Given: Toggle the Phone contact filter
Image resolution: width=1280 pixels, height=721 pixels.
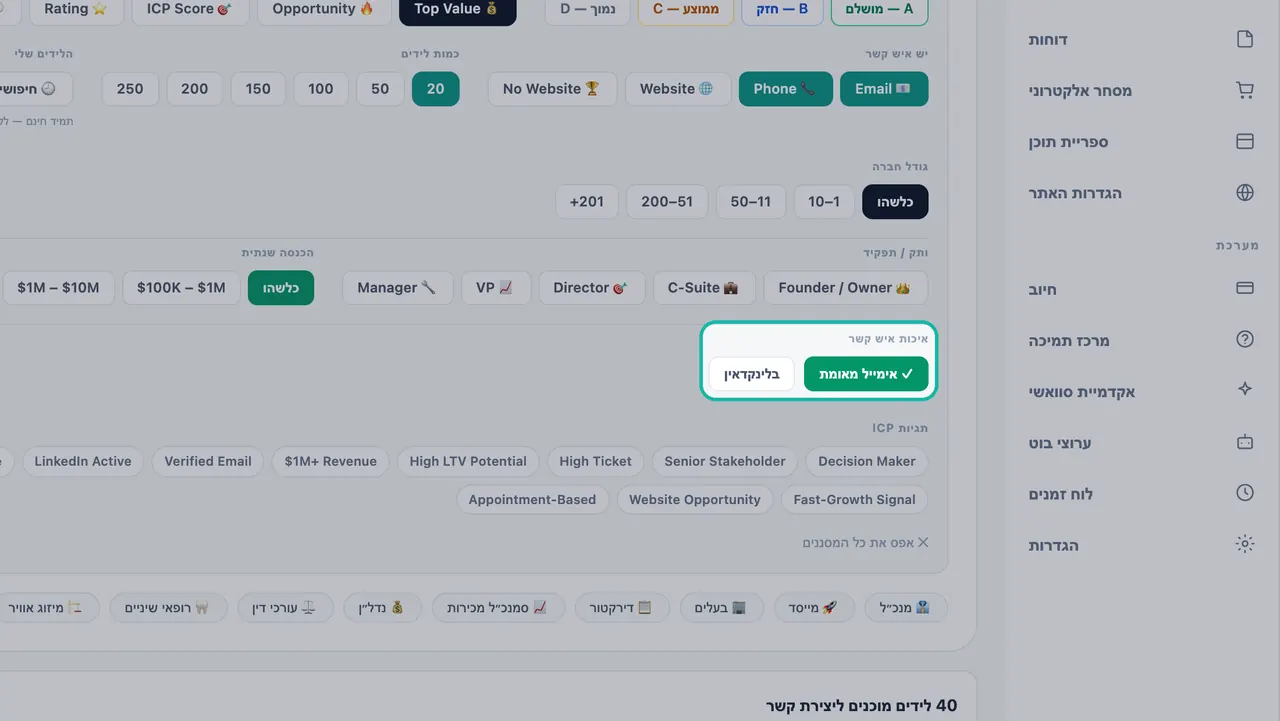Looking at the screenshot, I should tap(786, 88).
